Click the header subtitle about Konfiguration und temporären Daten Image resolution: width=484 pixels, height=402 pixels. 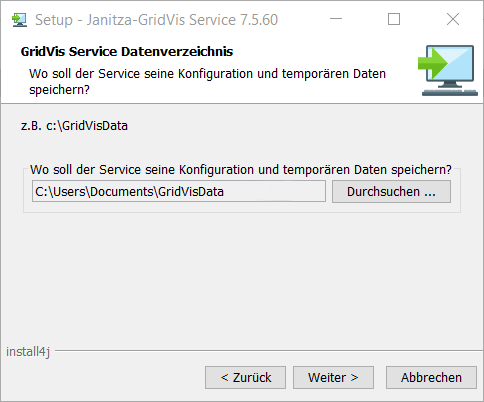click(x=207, y=82)
